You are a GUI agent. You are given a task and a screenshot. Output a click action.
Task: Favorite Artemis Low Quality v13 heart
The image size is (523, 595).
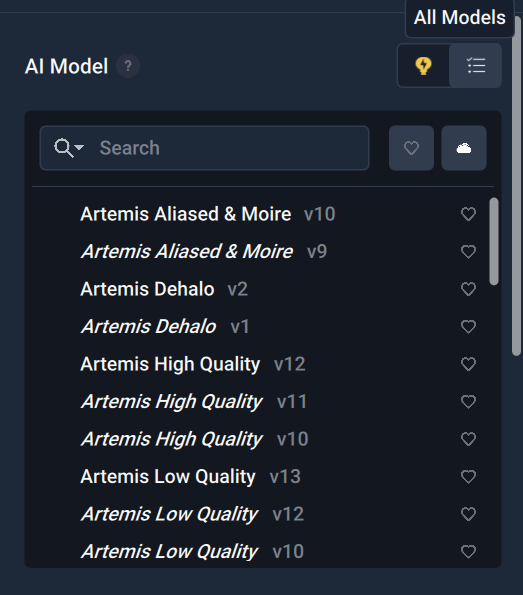pos(468,477)
